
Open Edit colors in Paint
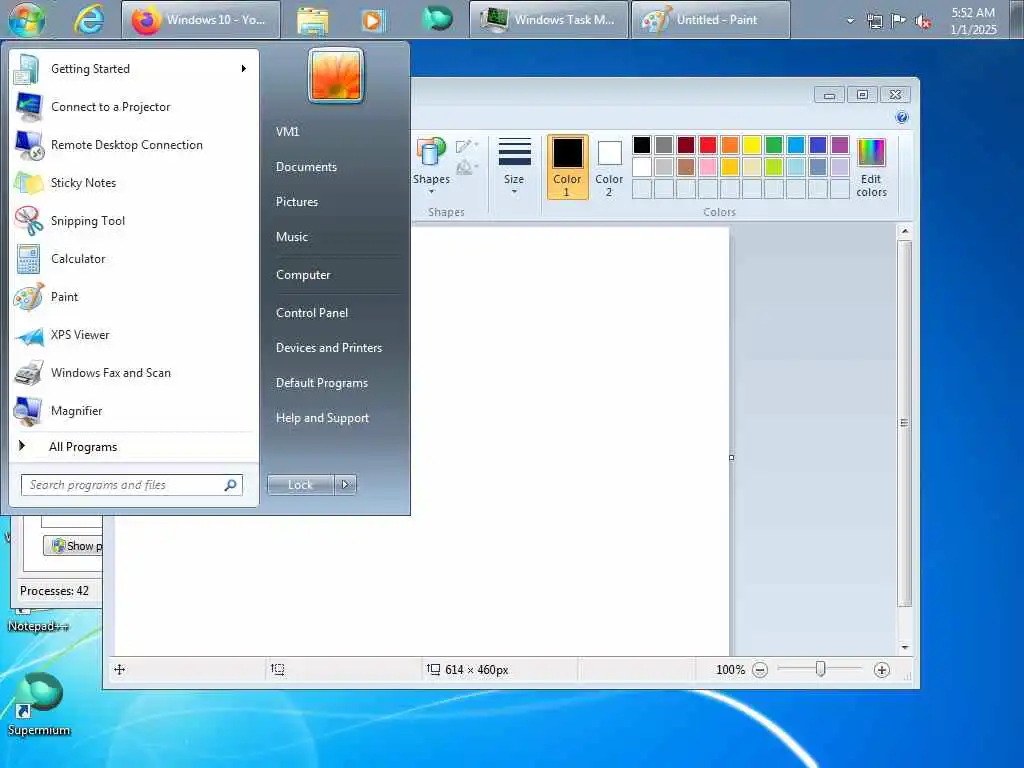coord(871,167)
